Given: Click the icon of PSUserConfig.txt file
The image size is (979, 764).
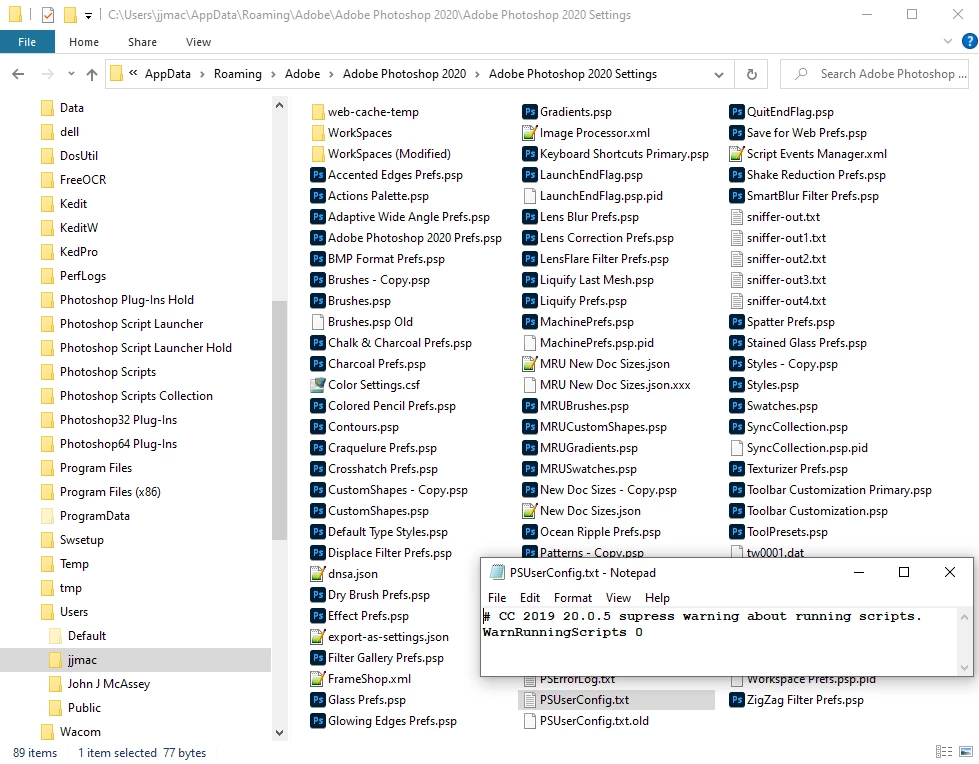Looking at the screenshot, I should 529,700.
